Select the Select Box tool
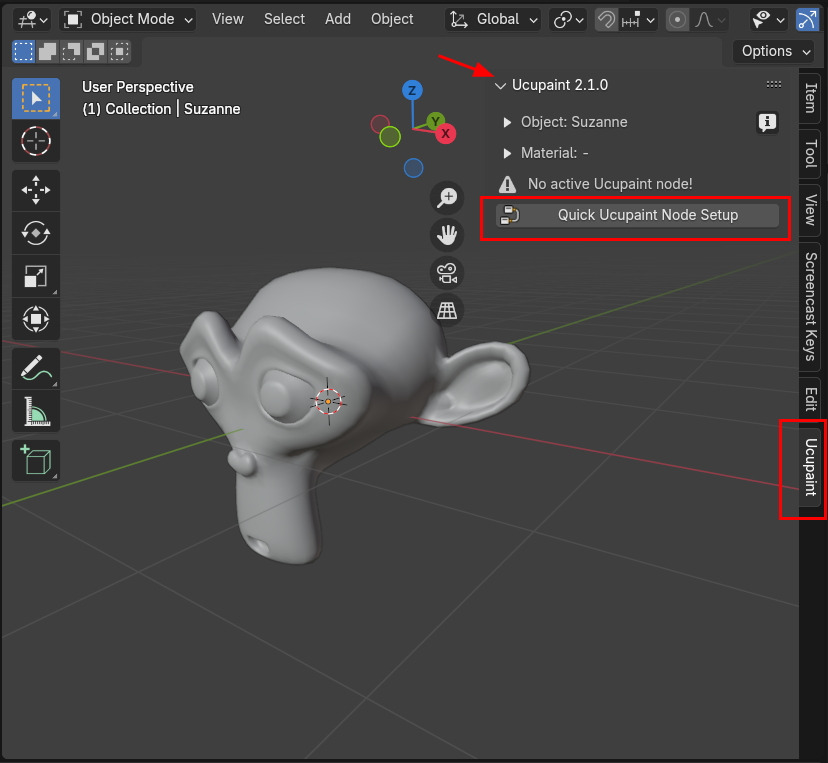The height and width of the screenshot is (763, 828). [x=36, y=98]
